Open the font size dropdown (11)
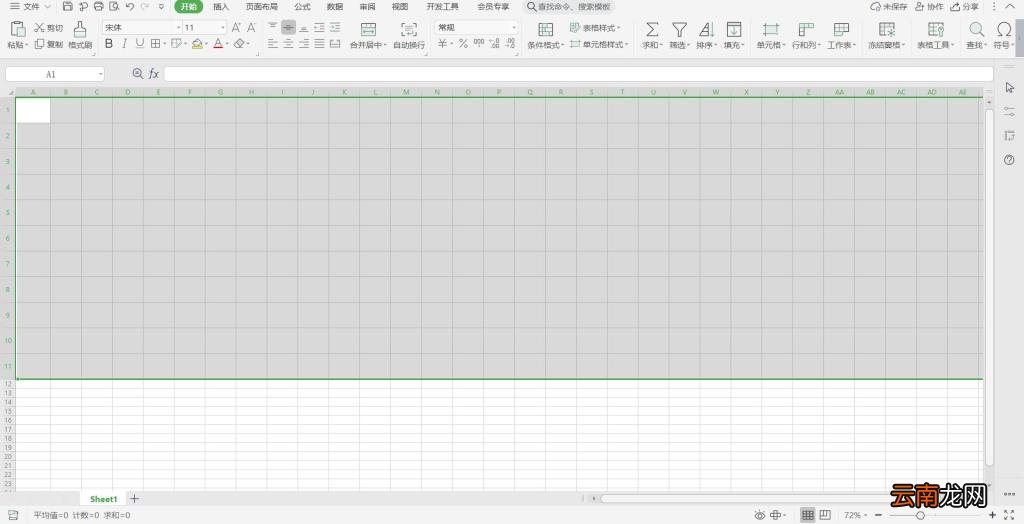Viewport: 1024px width, 524px height. pyautogui.click(x=223, y=27)
